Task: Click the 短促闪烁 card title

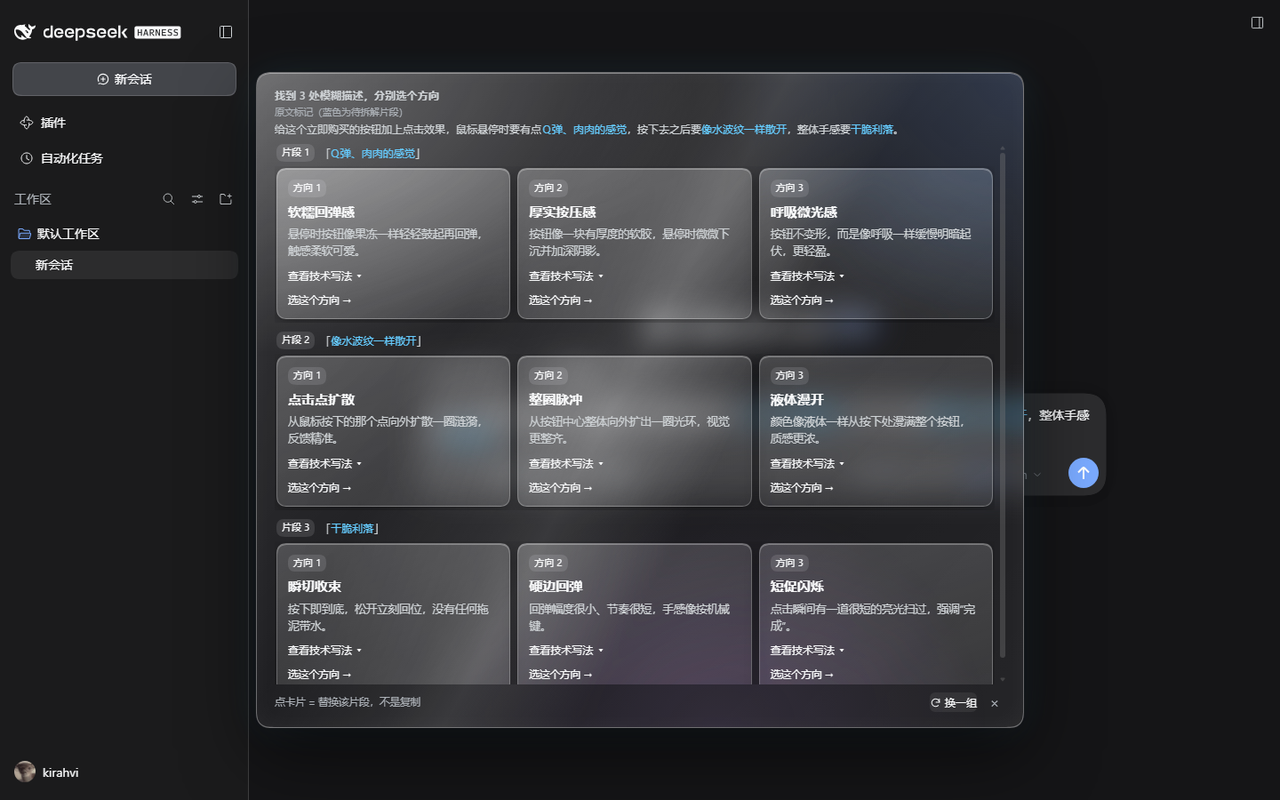Action: coord(797,587)
